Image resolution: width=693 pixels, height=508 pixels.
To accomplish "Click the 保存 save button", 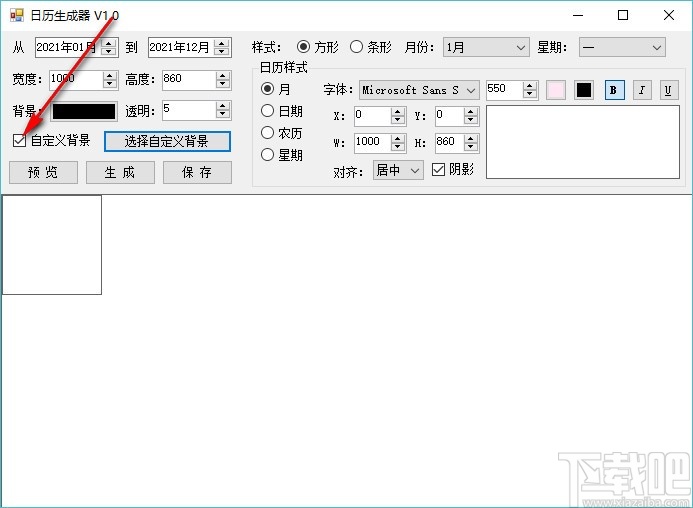I will (x=197, y=172).
